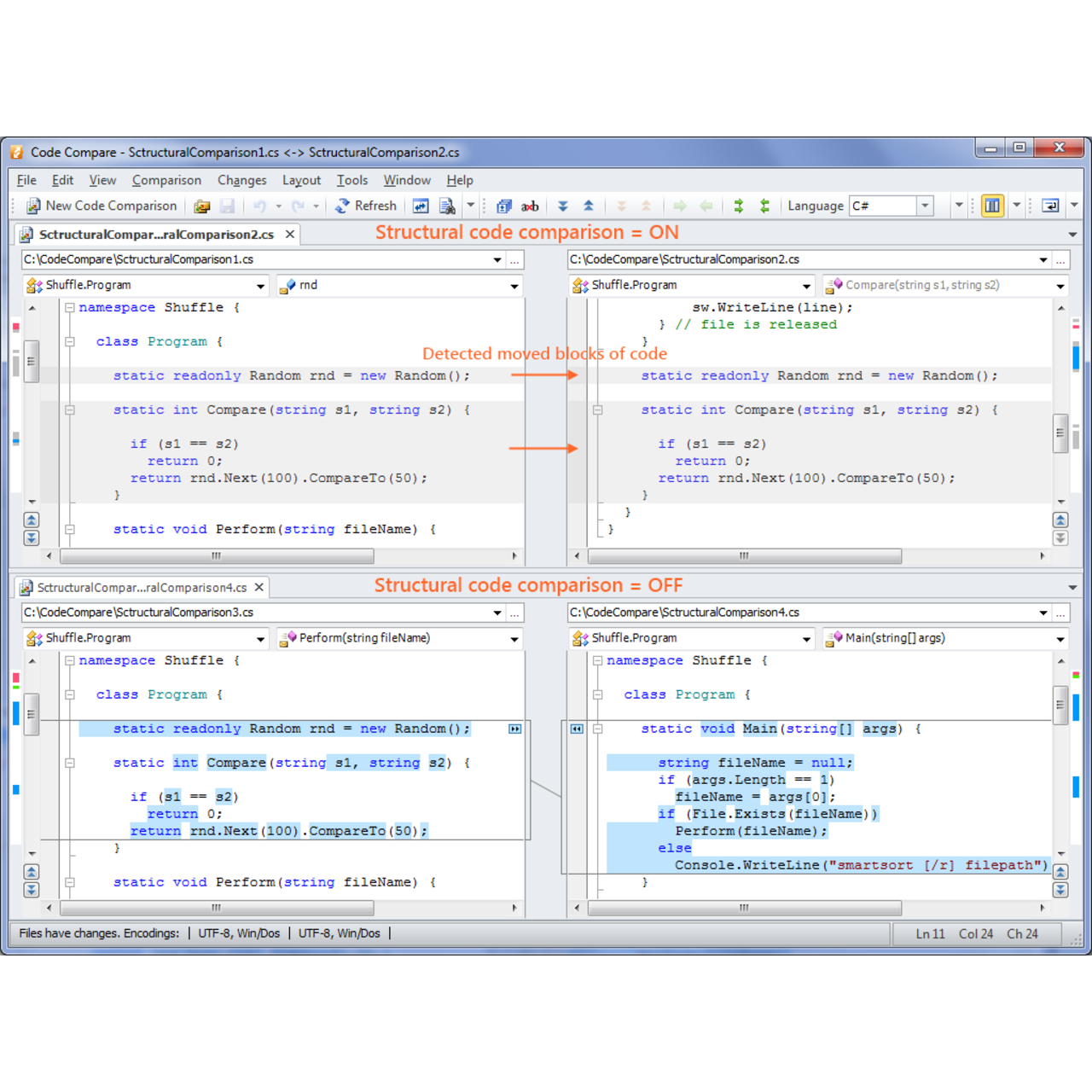Click horizontal scrollbar thumb of top left pane
Screen dimensions: 1092x1092
pyautogui.click(x=217, y=555)
